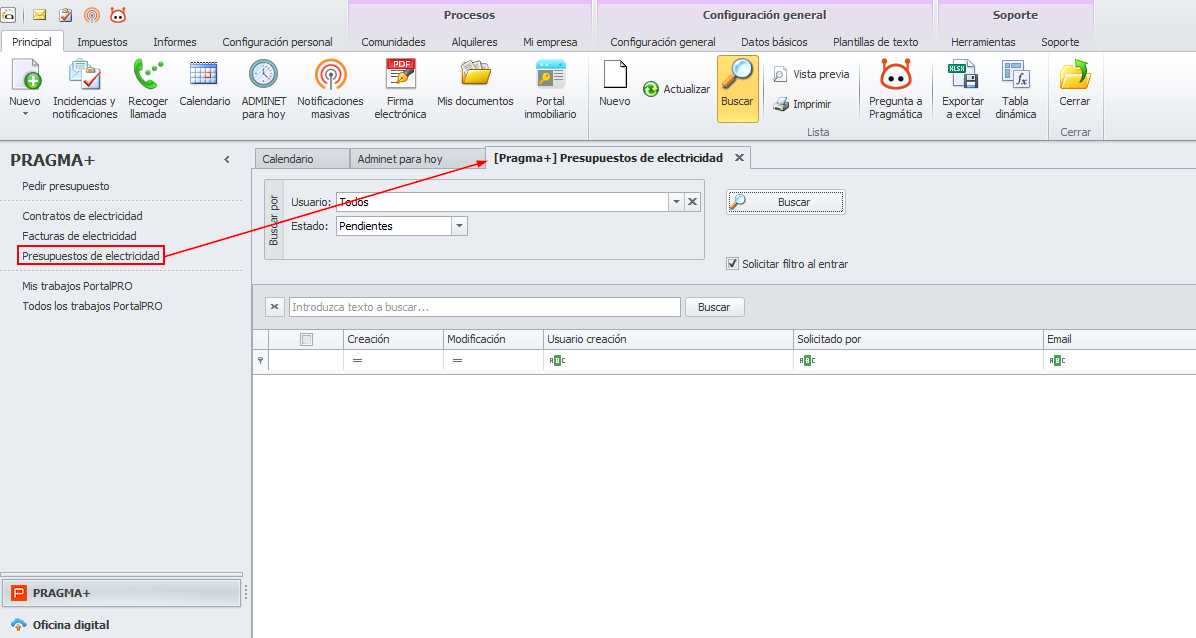
Task: Open the Alquileres ribbon tab
Action: point(474,42)
